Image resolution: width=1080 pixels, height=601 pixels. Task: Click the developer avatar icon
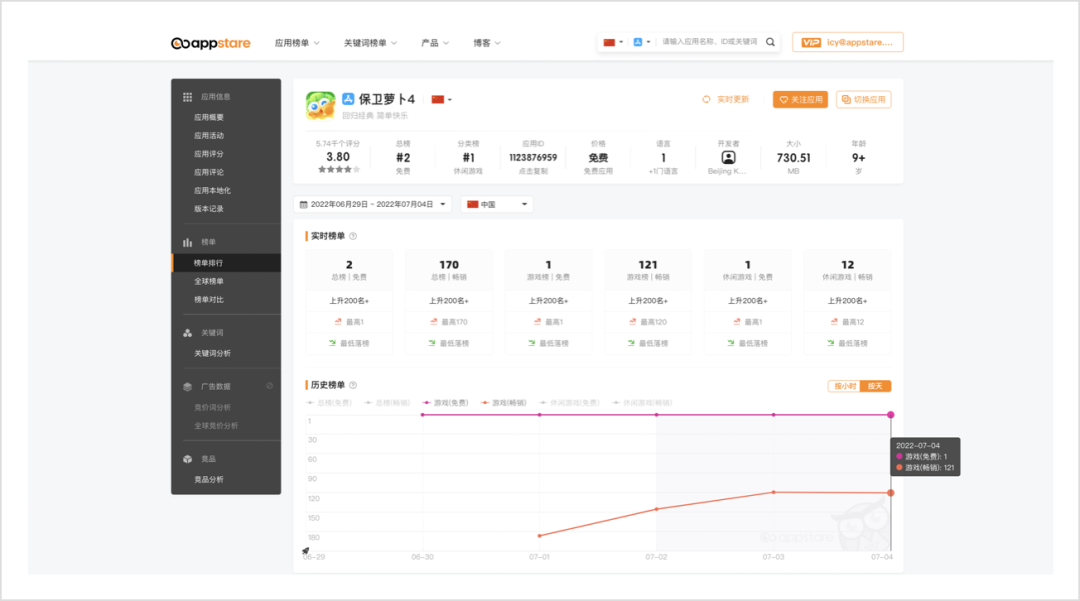point(728,157)
